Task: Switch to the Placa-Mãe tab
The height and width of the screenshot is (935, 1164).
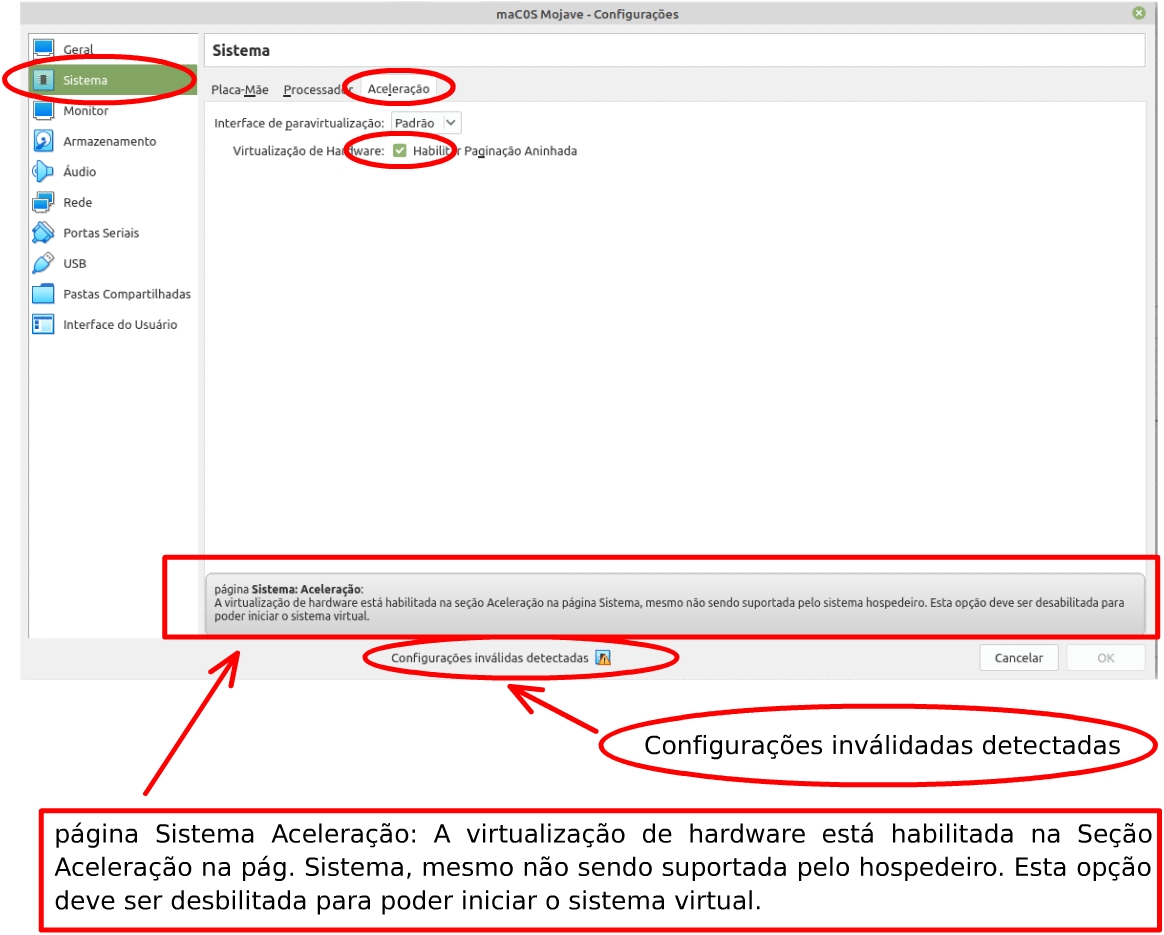Action: tap(240, 89)
